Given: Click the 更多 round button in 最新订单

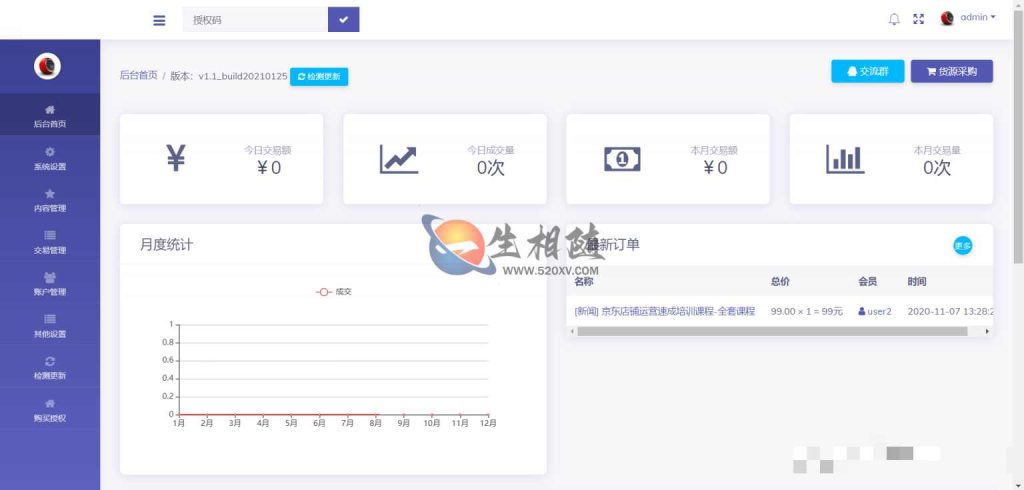Looking at the screenshot, I should 963,246.
